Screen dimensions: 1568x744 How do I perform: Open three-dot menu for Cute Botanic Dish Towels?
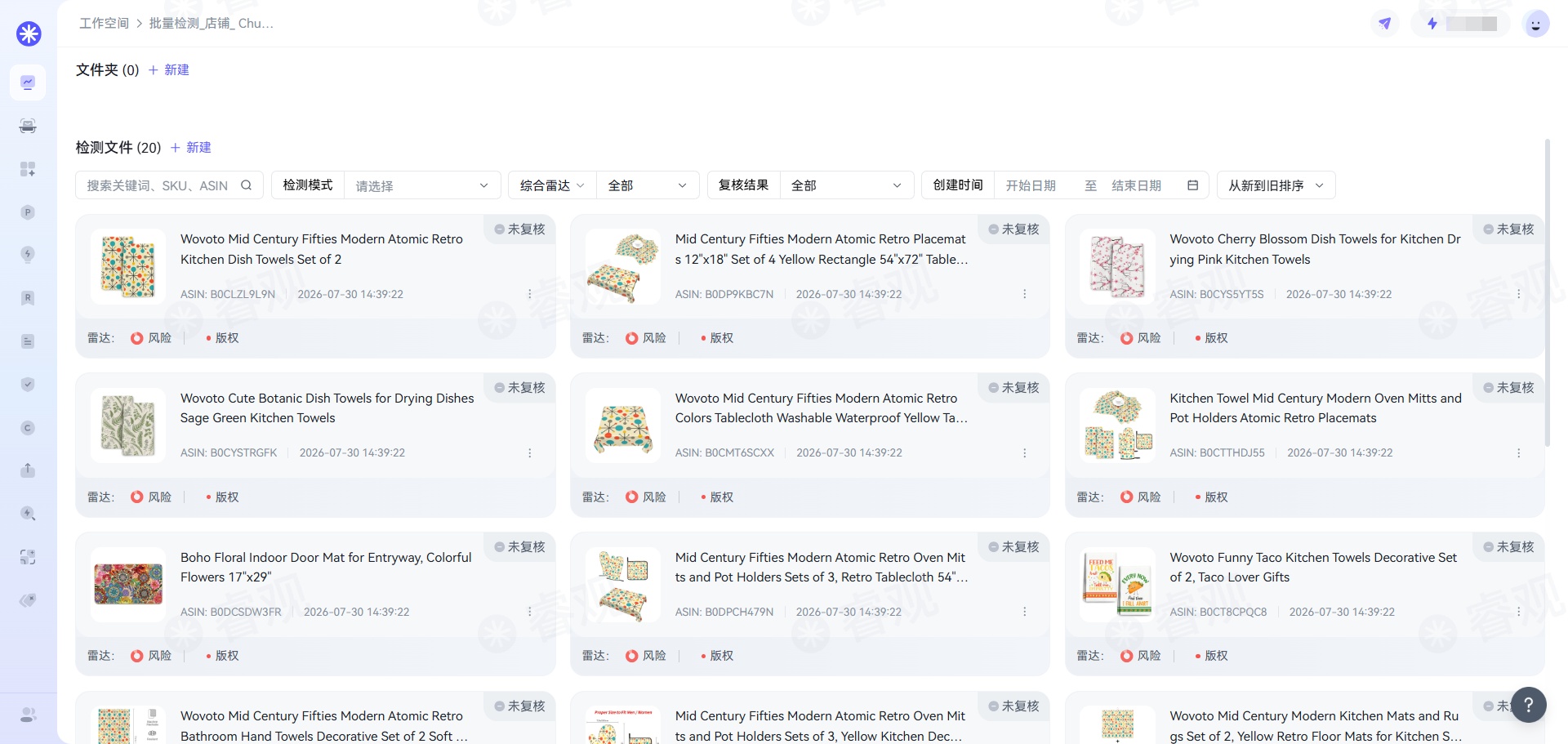coord(530,452)
